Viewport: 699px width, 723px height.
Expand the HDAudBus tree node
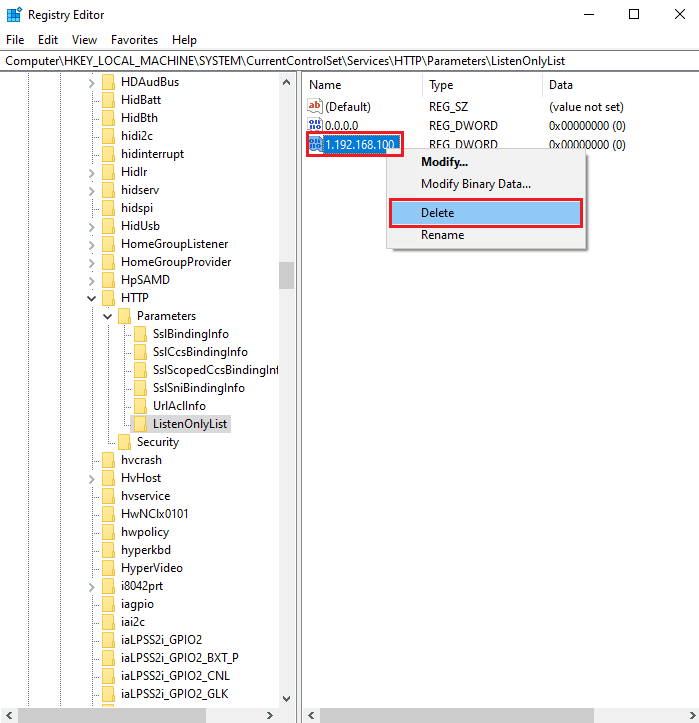(x=91, y=83)
